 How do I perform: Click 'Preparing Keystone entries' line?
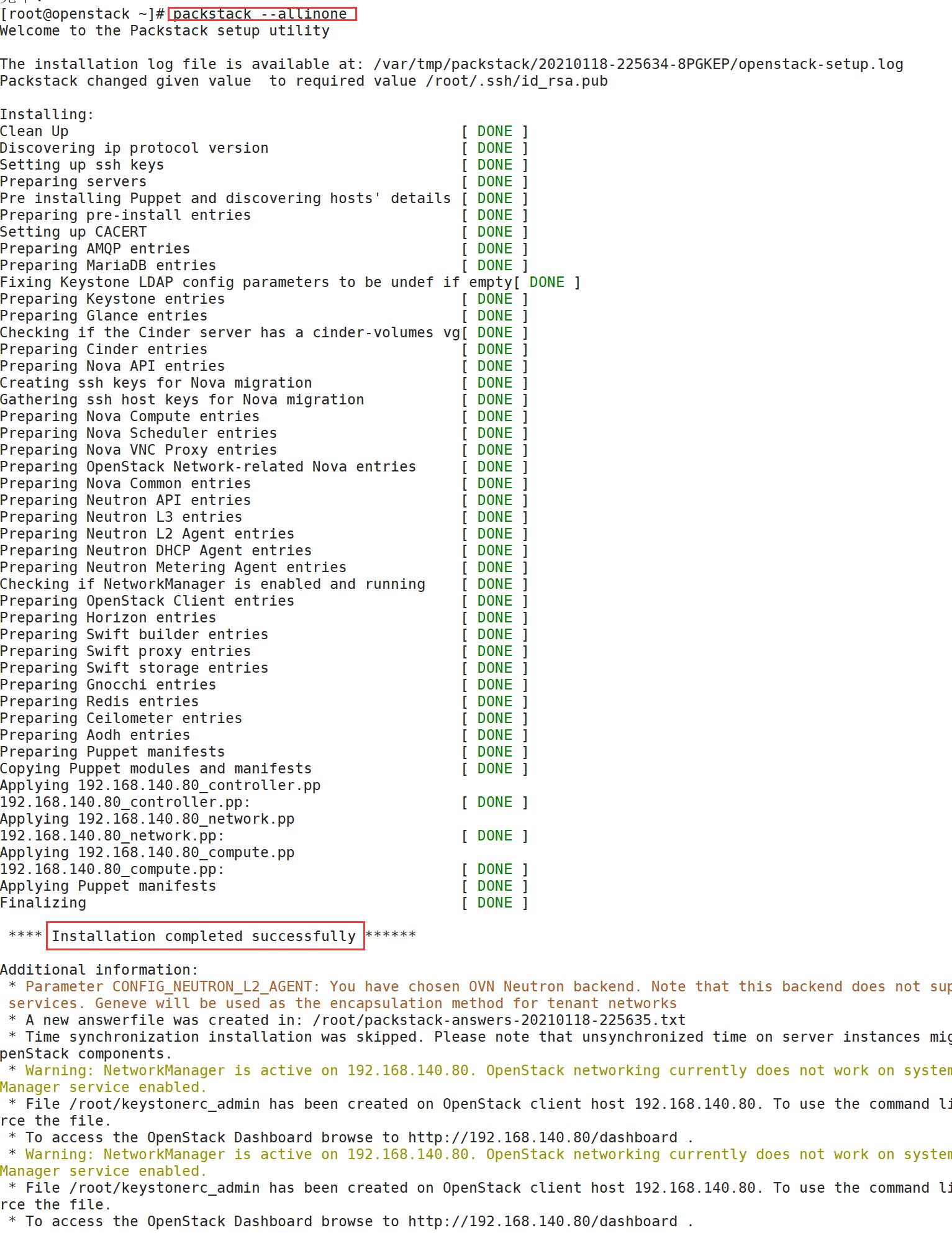(112, 299)
